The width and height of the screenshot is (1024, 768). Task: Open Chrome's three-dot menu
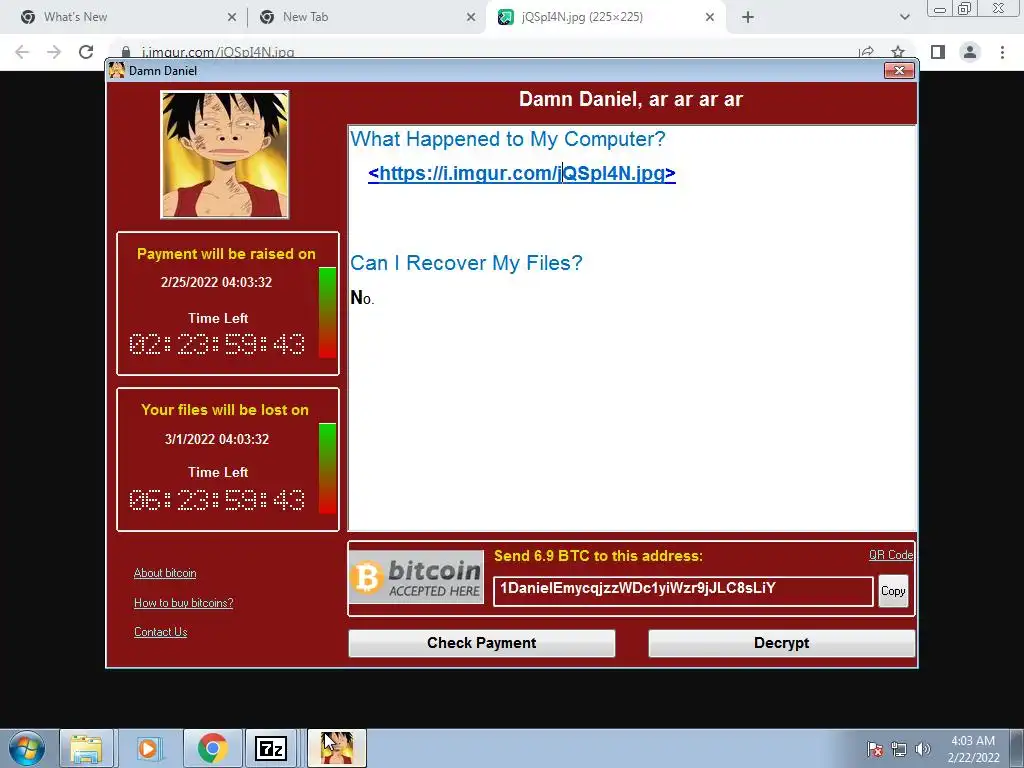1002,52
